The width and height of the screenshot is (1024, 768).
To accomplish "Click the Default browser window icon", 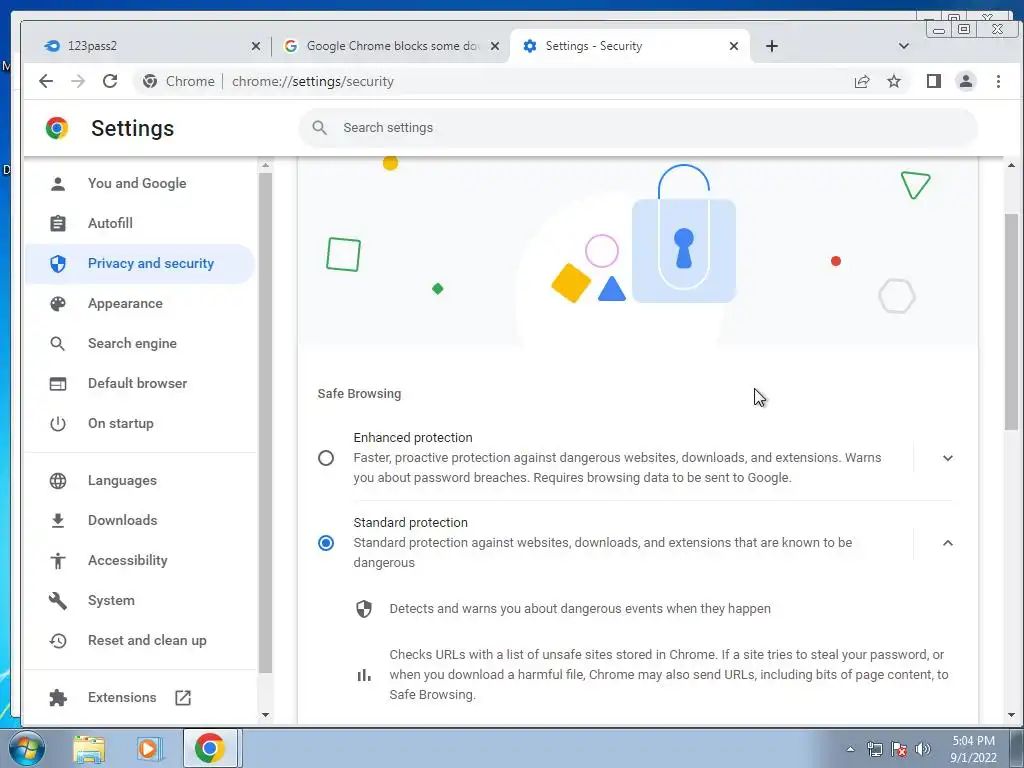I will (x=58, y=383).
